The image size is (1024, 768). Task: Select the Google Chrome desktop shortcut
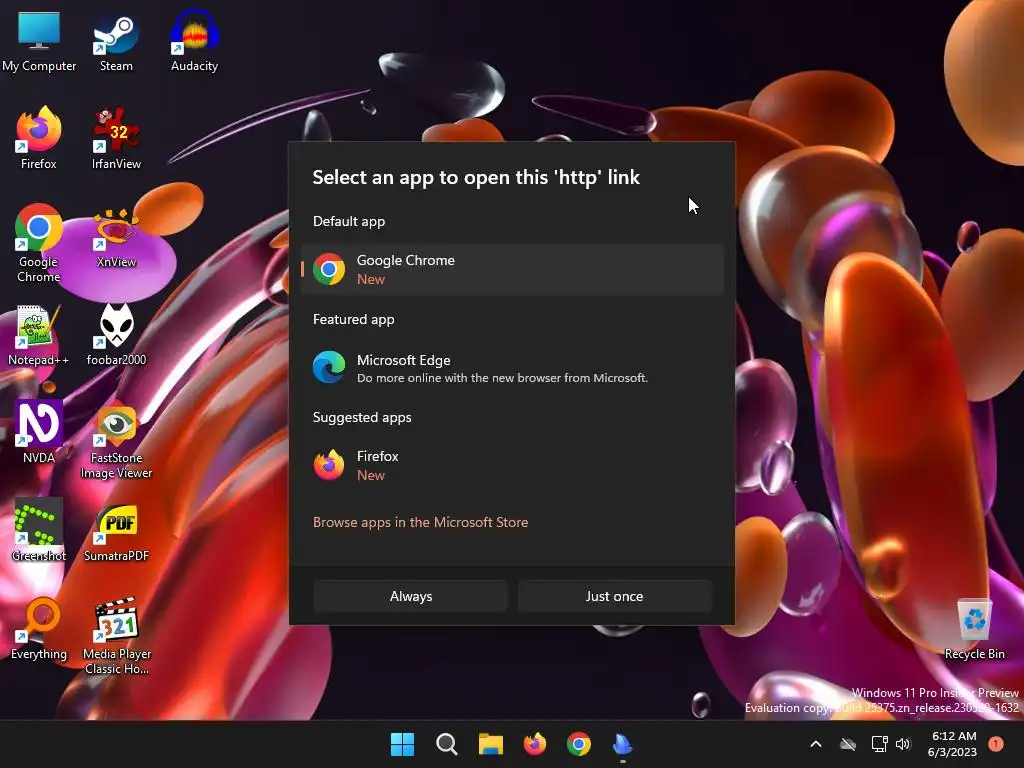[39, 244]
